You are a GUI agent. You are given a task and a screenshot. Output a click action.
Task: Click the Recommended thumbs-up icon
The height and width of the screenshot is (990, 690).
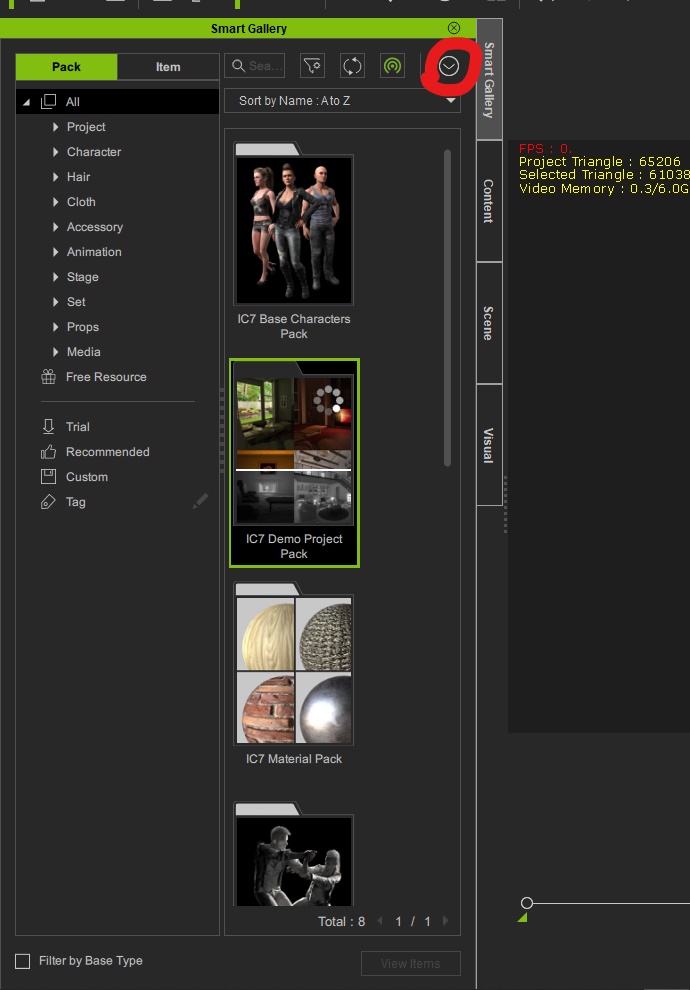coord(48,452)
